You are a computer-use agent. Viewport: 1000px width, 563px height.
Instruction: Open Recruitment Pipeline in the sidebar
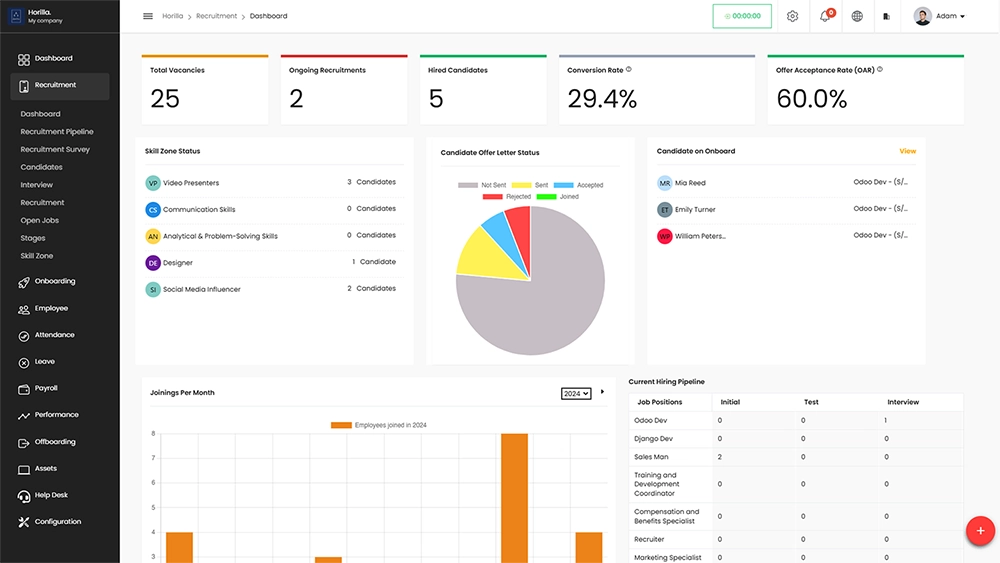(x=57, y=132)
